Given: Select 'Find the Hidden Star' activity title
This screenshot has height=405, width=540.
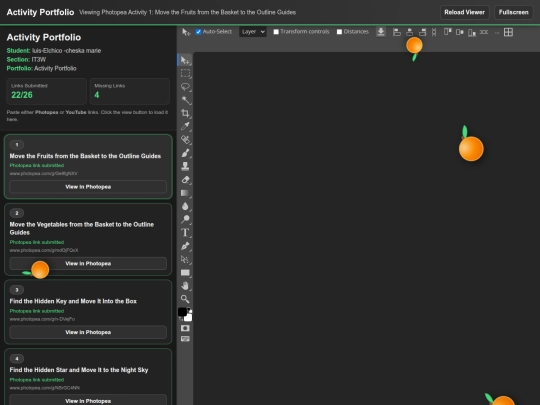Looking at the screenshot, I should pyautogui.click(x=79, y=370).
